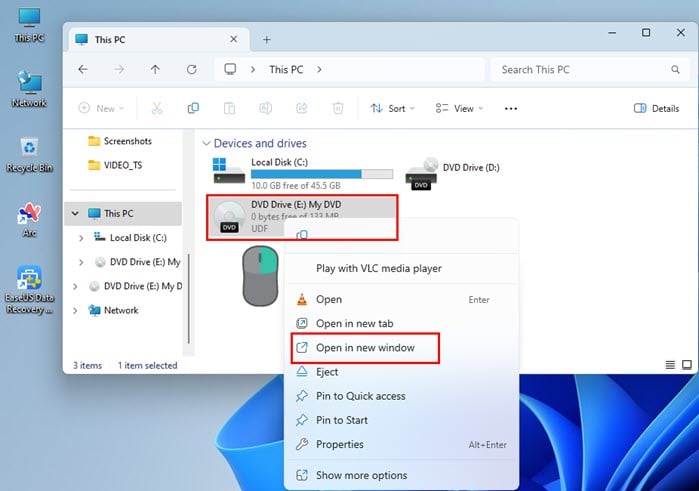The image size is (699, 491).
Task: Choose Eject in context menu
Action: coord(401,372)
